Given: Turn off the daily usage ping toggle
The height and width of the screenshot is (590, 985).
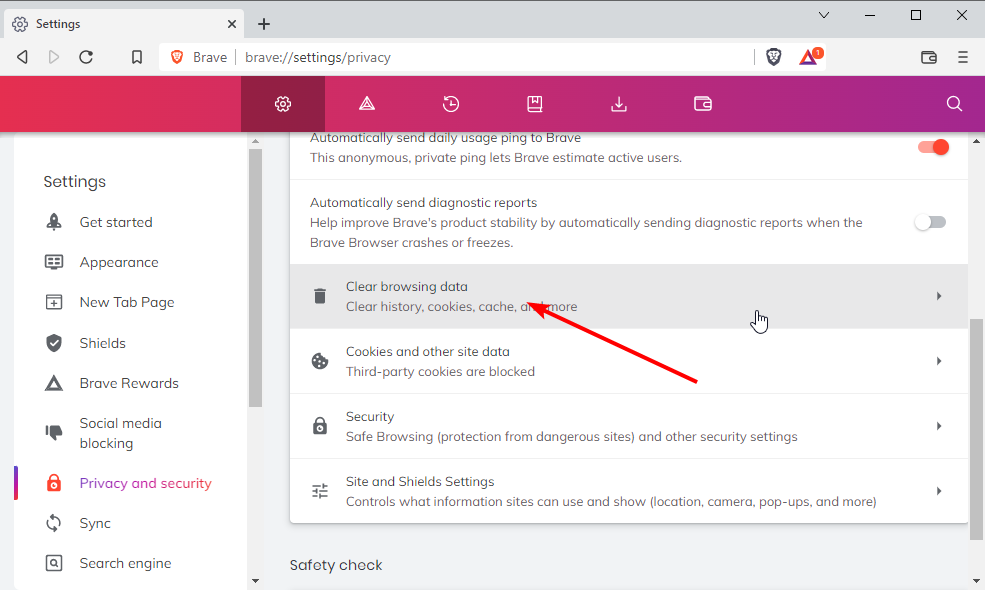Looking at the screenshot, I should click(933, 147).
